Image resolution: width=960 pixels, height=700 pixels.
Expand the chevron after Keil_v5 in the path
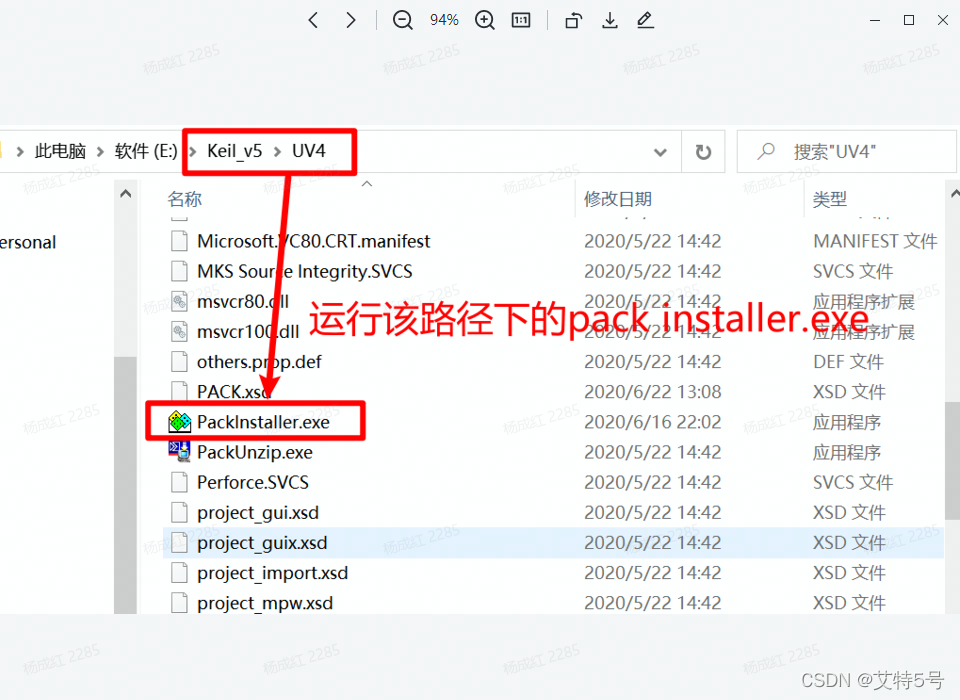pyautogui.click(x=277, y=151)
